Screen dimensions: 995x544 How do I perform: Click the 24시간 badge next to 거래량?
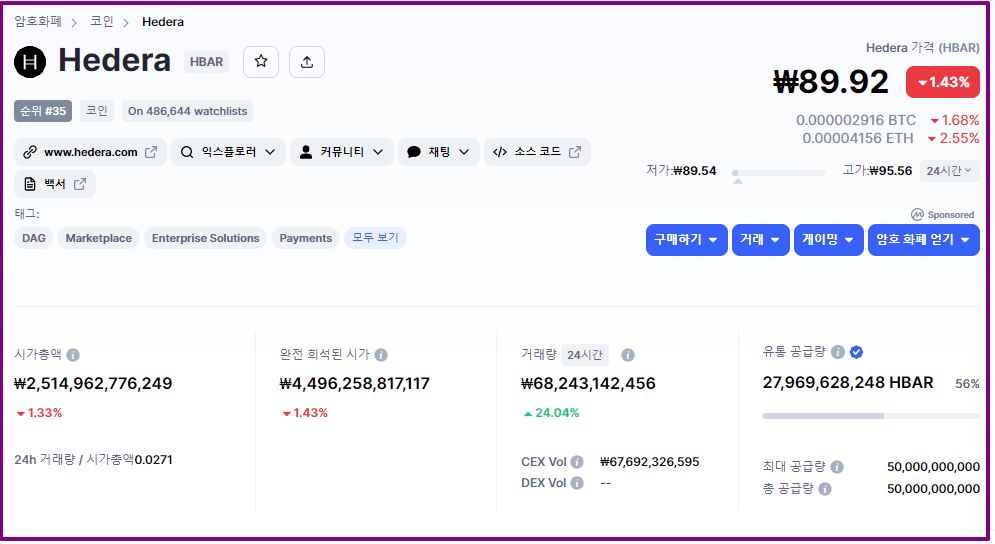tap(584, 355)
